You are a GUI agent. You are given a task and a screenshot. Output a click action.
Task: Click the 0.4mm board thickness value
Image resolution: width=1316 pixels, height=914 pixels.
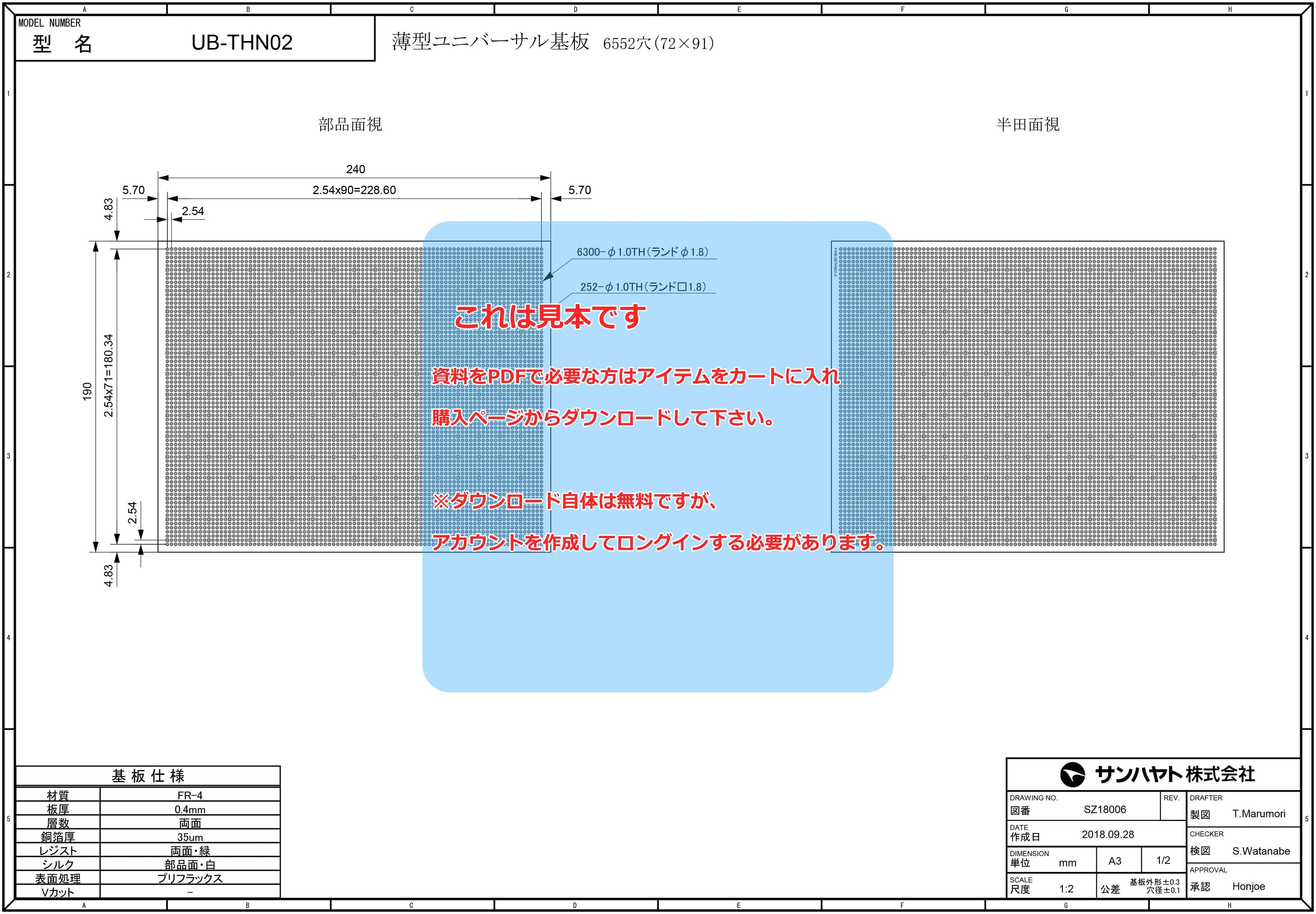click(x=190, y=810)
